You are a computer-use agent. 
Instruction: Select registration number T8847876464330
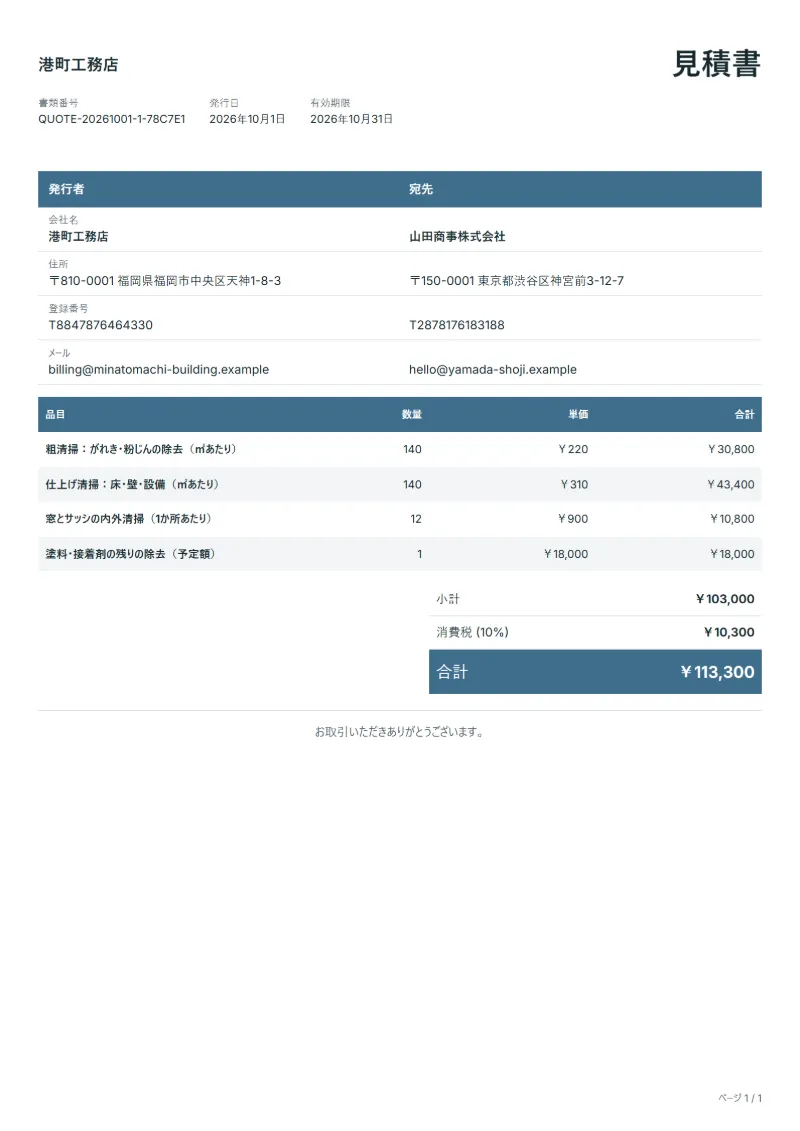click(x=101, y=325)
